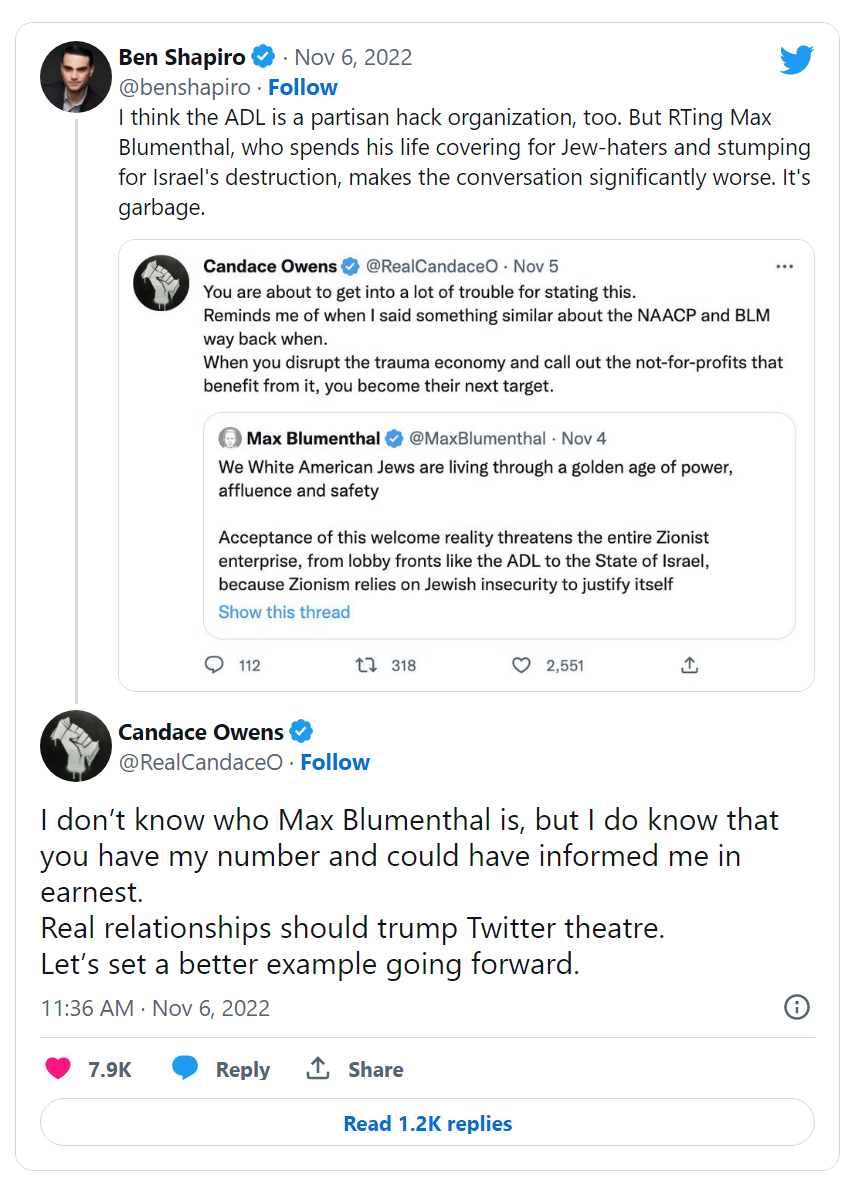Click the blue reply bubble icon
This screenshot has height=1188, width=858.
(x=185, y=1068)
